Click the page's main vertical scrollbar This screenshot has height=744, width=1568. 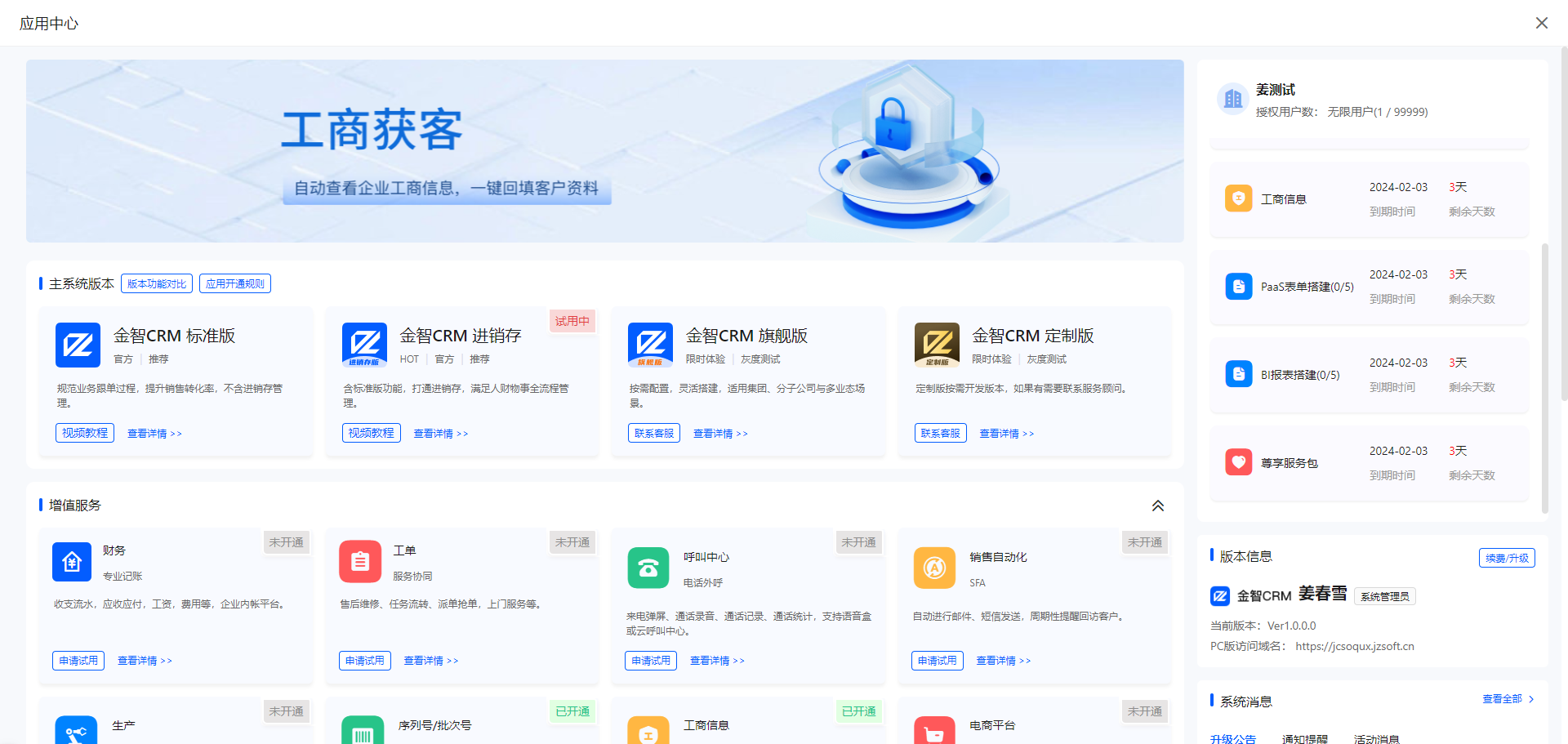(x=1564, y=225)
